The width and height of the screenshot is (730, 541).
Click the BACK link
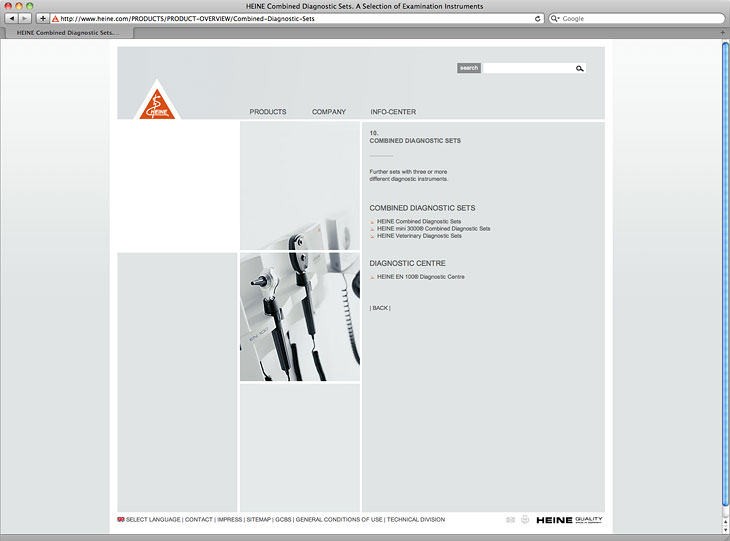click(380, 308)
